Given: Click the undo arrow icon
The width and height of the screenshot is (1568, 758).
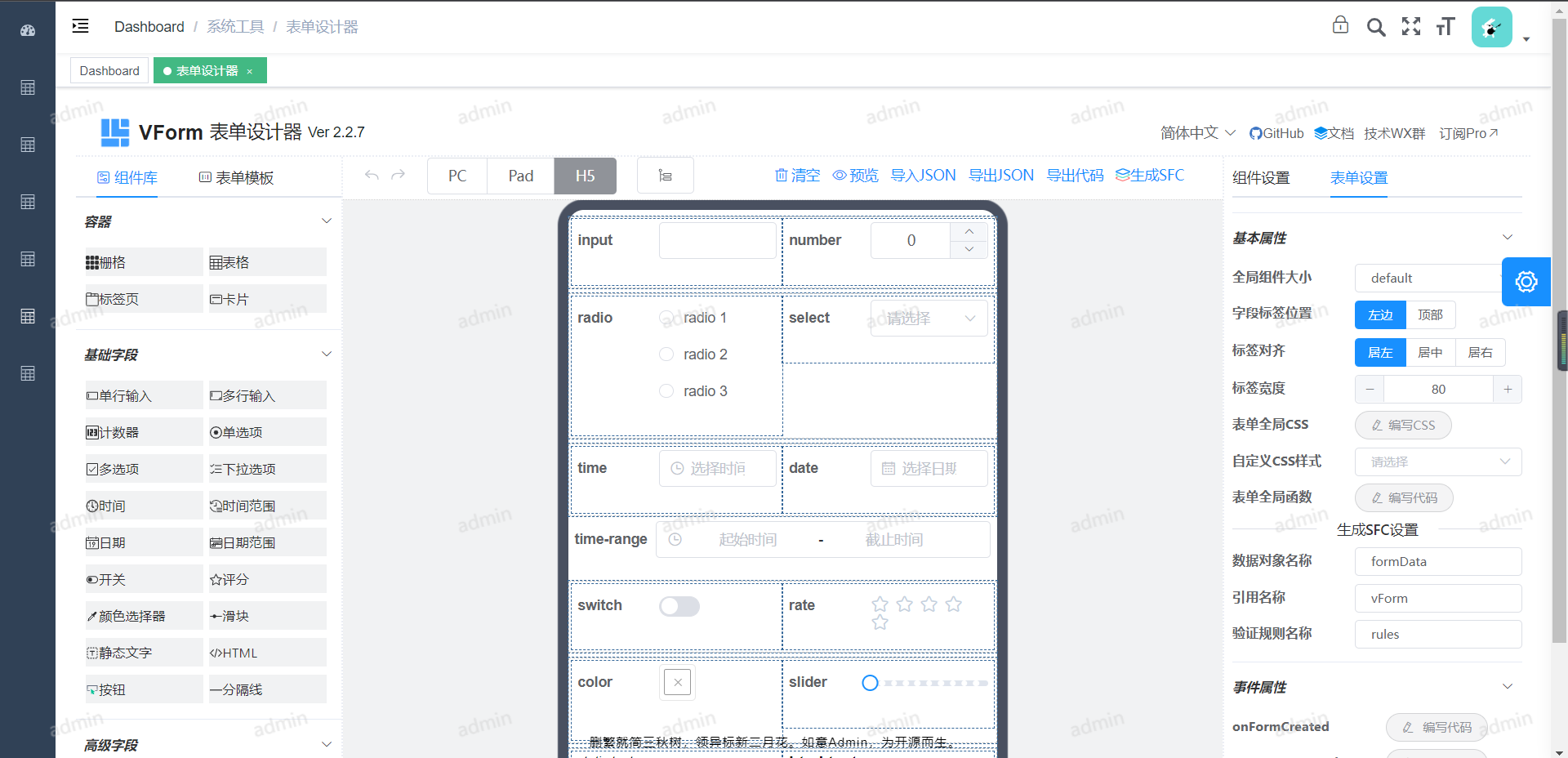Looking at the screenshot, I should coord(372,175).
